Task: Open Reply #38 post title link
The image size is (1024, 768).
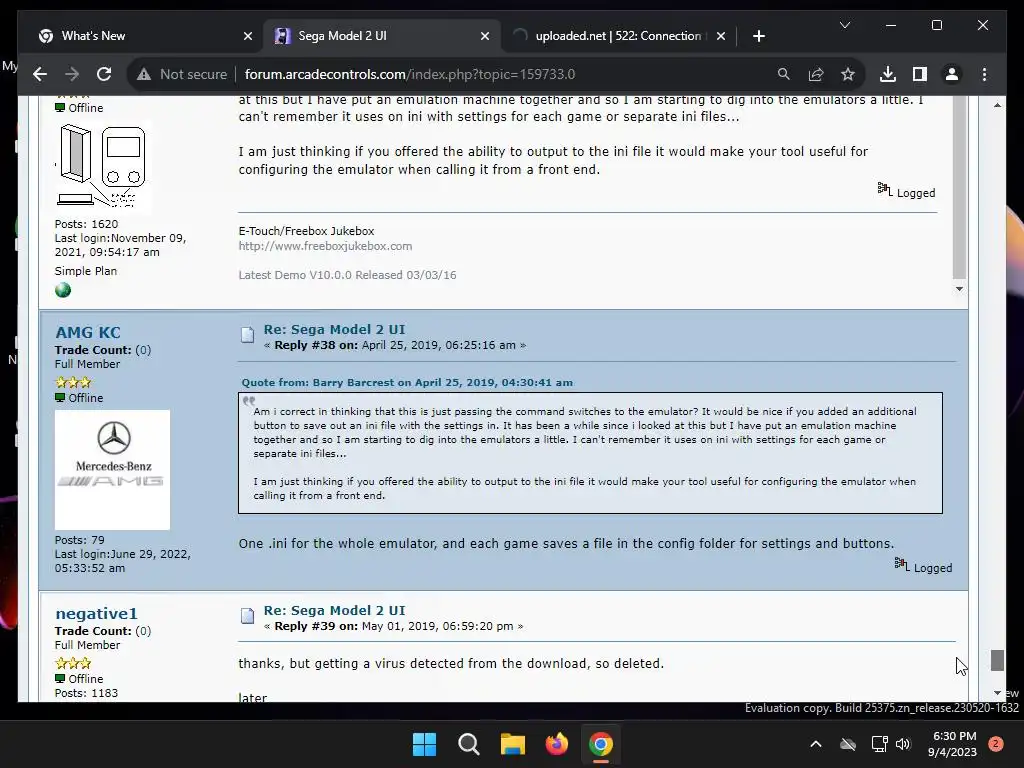Action: click(334, 330)
